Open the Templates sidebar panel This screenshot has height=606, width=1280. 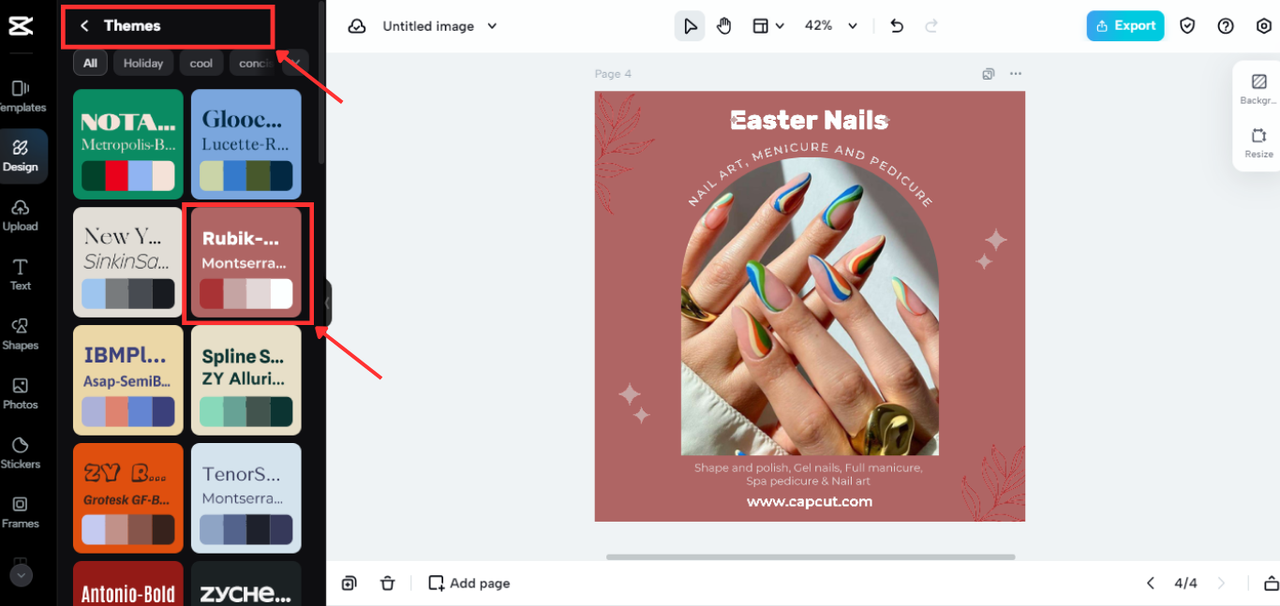pos(20,96)
